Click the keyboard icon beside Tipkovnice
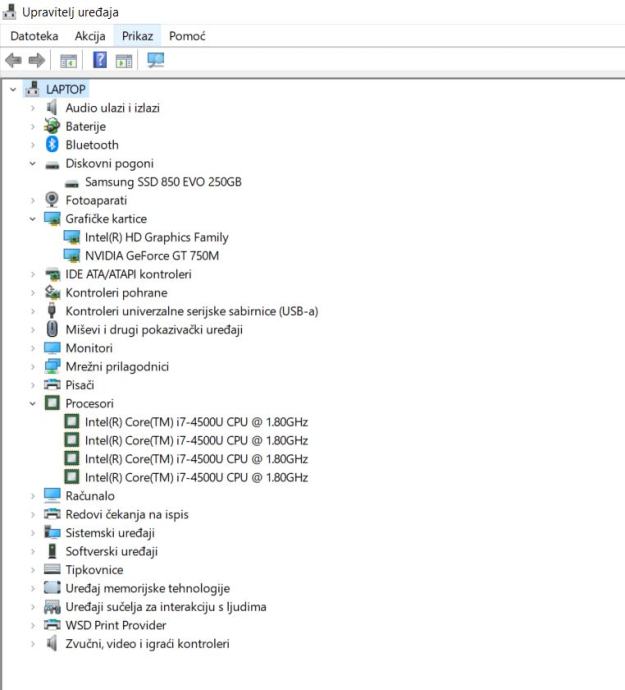This screenshot has width=625, height=690. pyautogui.click(x=52, y=569)
